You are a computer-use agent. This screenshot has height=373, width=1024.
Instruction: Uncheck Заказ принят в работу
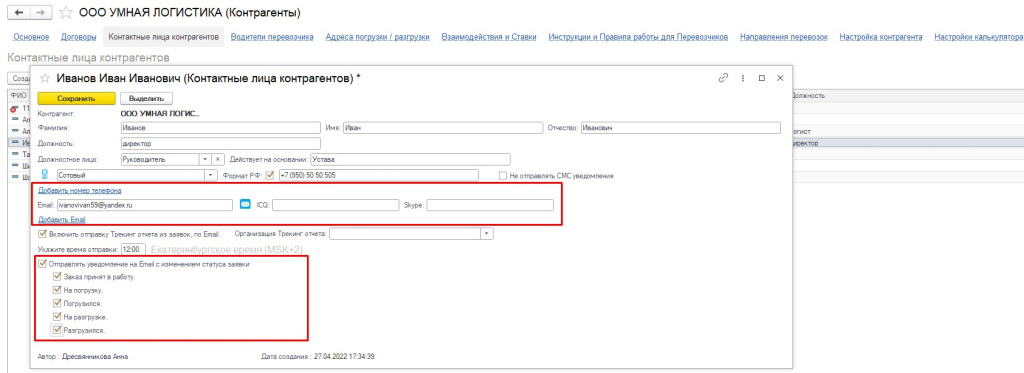[57, 277]
